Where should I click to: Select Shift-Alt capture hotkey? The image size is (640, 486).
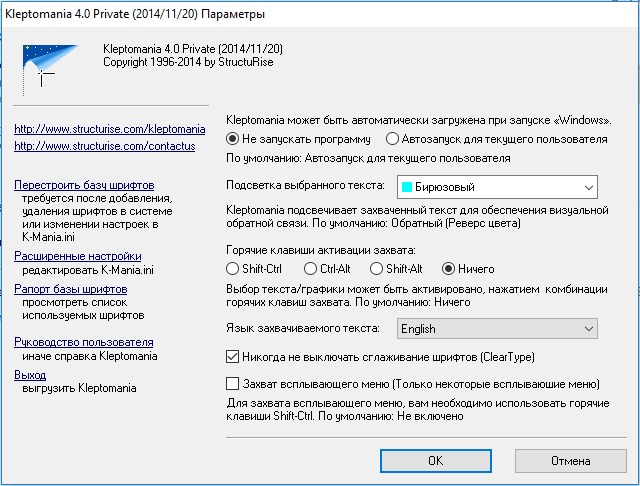pyautogui.click(x=377, y=269)
